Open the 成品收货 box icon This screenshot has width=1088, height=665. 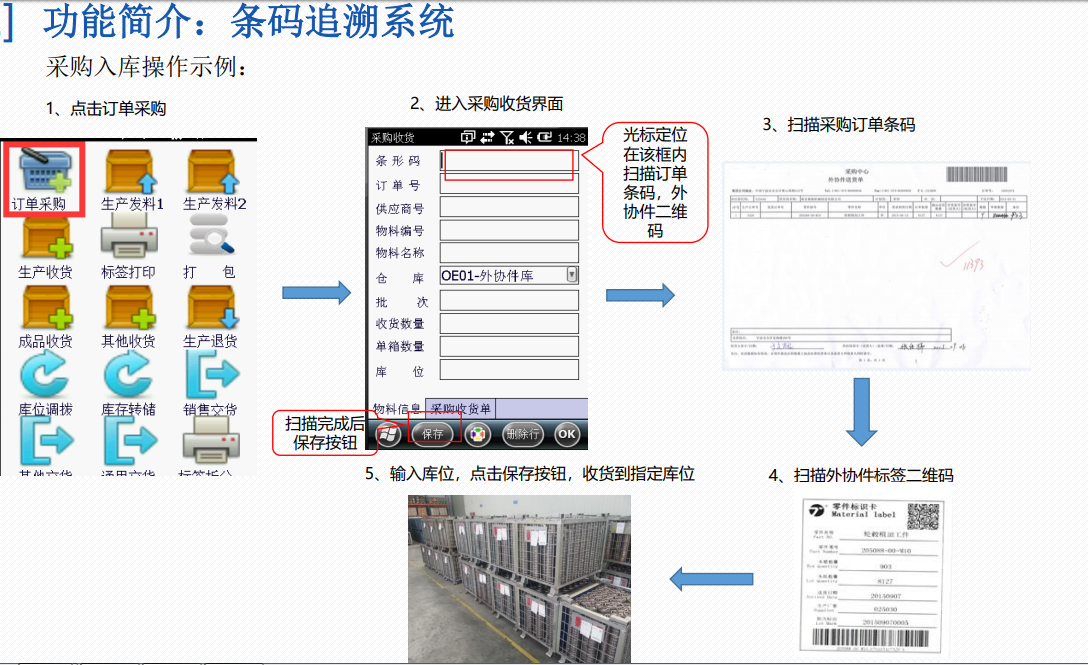click(46, 308)
